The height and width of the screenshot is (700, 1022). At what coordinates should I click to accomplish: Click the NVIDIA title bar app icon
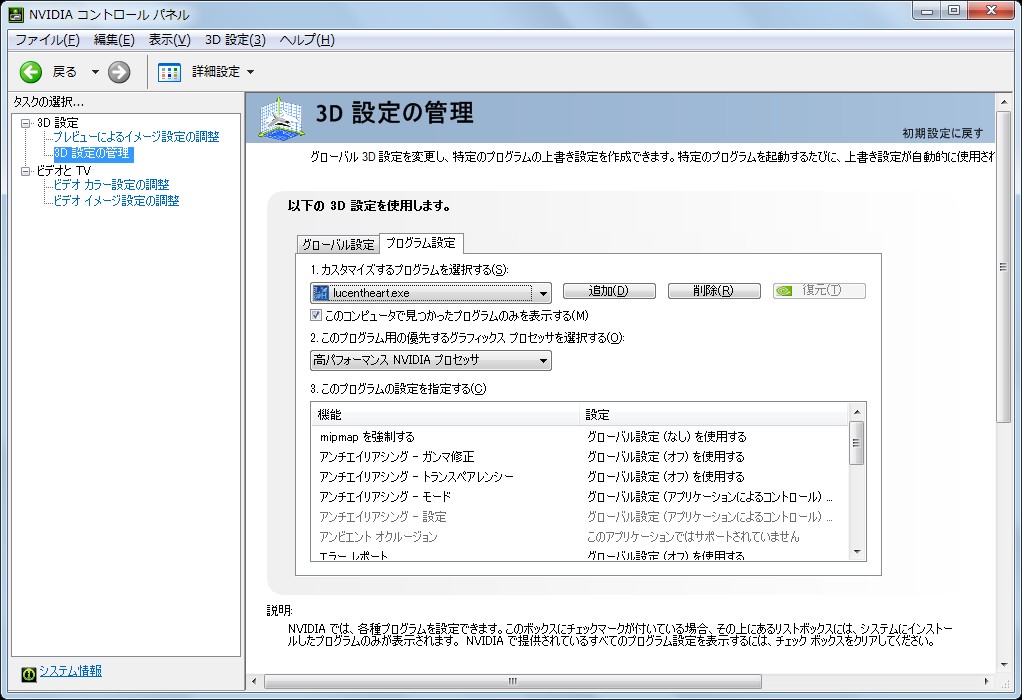click(16, 14)
